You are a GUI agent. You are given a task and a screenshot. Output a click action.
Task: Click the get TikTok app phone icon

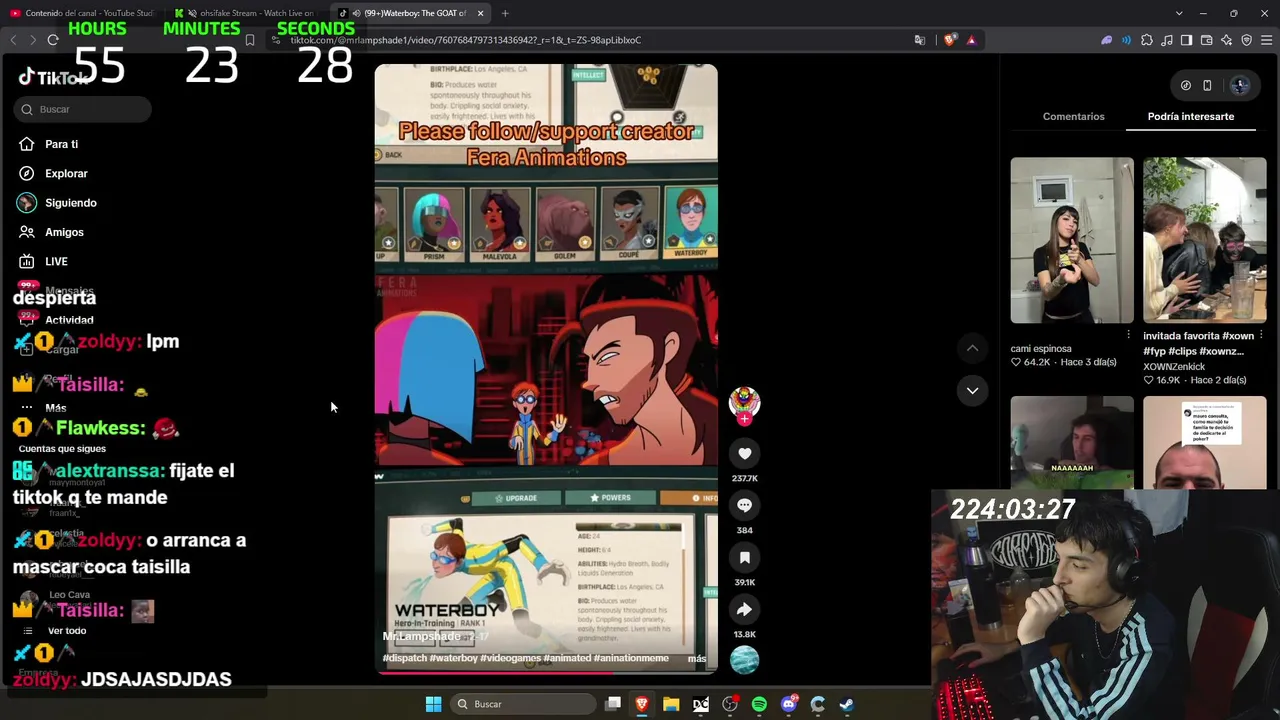1207,85
